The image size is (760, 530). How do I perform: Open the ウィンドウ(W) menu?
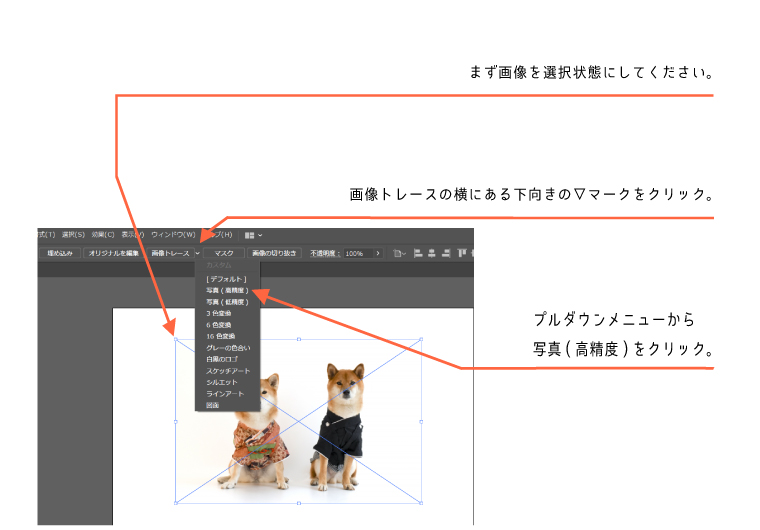173,235
